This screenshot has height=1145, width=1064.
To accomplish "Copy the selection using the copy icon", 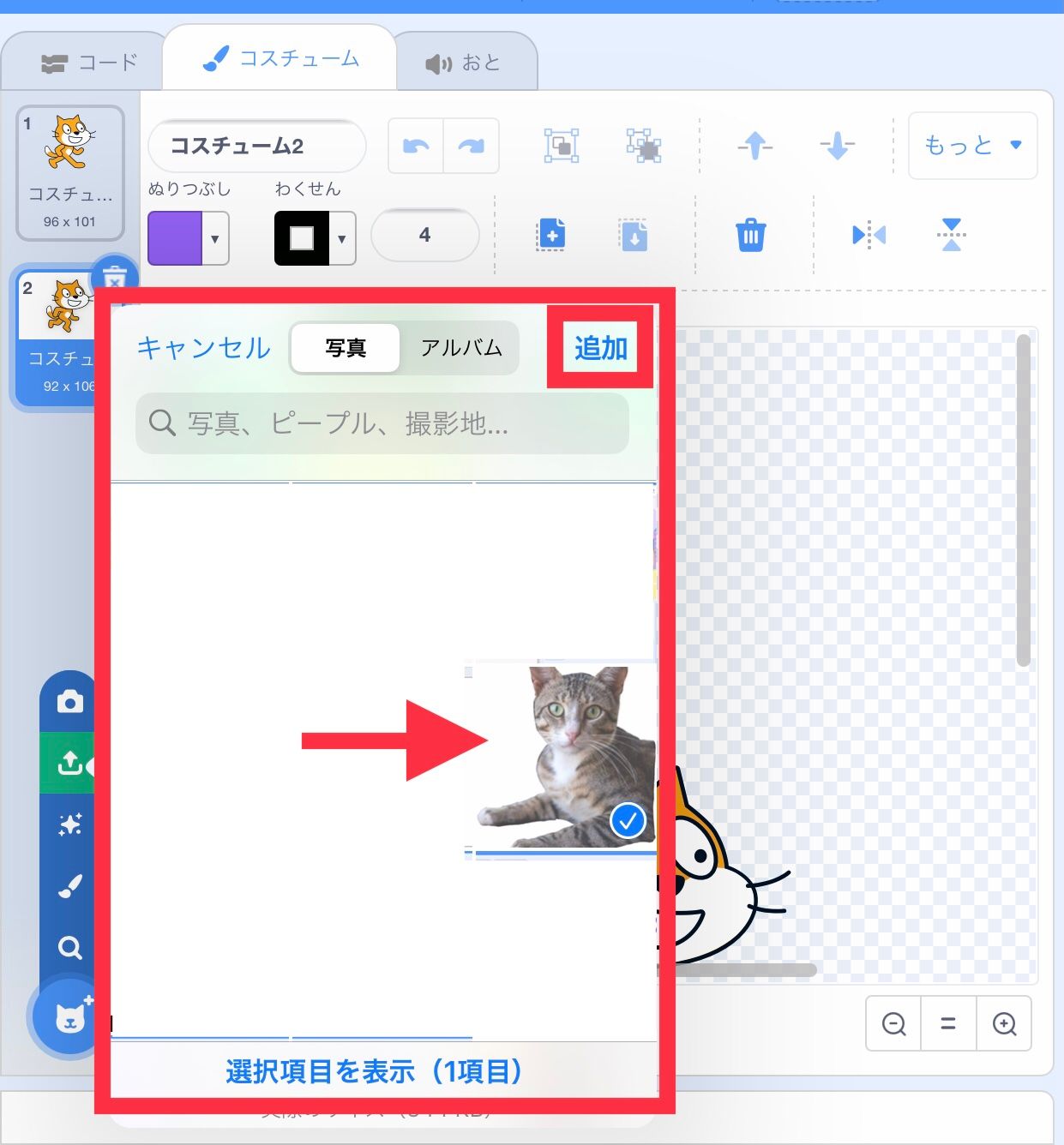I will (551, 233).
